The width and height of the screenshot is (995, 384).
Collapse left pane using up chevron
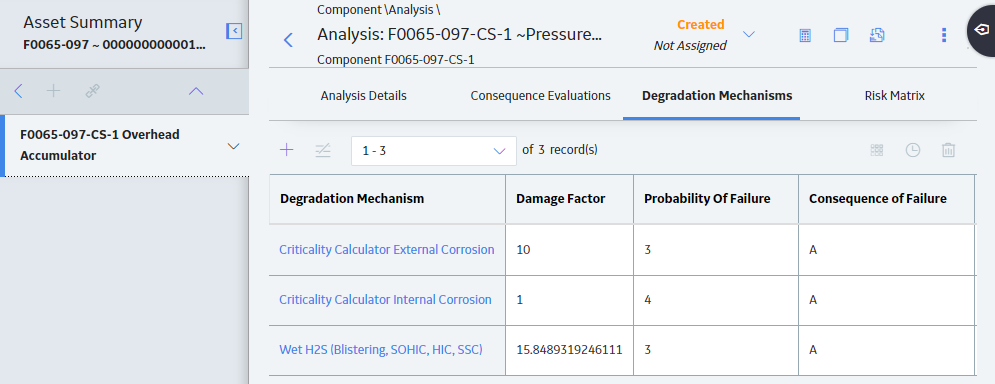click(196, 91)
